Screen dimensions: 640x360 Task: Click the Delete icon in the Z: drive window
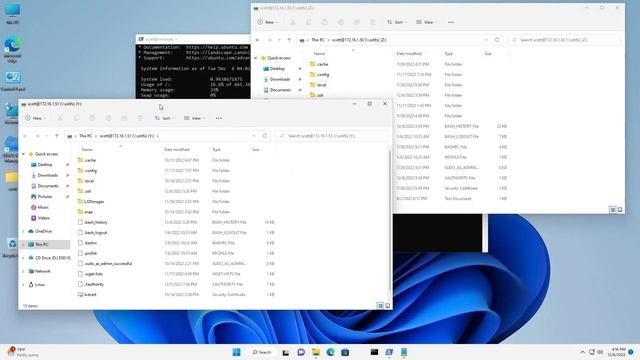pos(372,22)
